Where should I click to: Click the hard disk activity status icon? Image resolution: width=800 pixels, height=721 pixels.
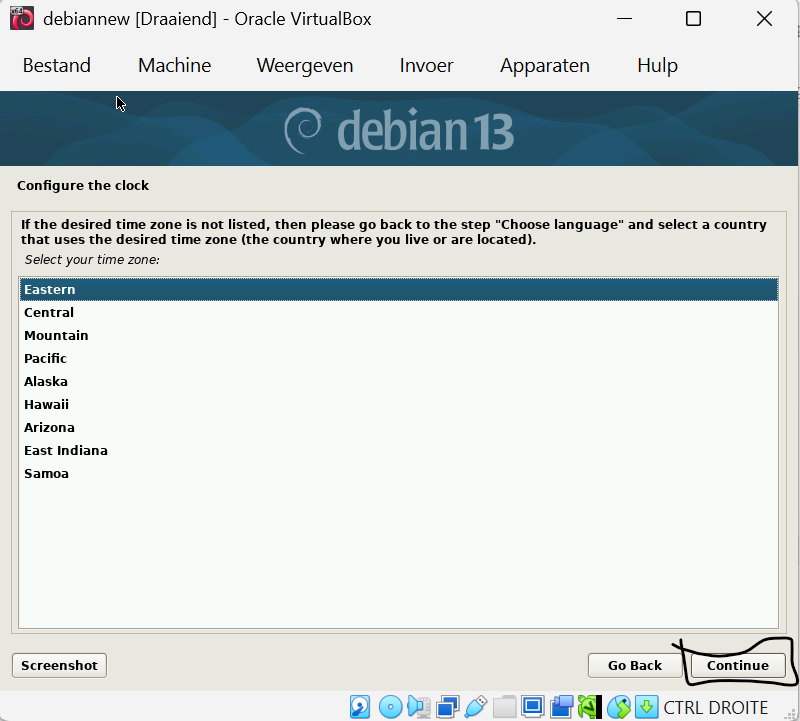(x=360, y=707)
